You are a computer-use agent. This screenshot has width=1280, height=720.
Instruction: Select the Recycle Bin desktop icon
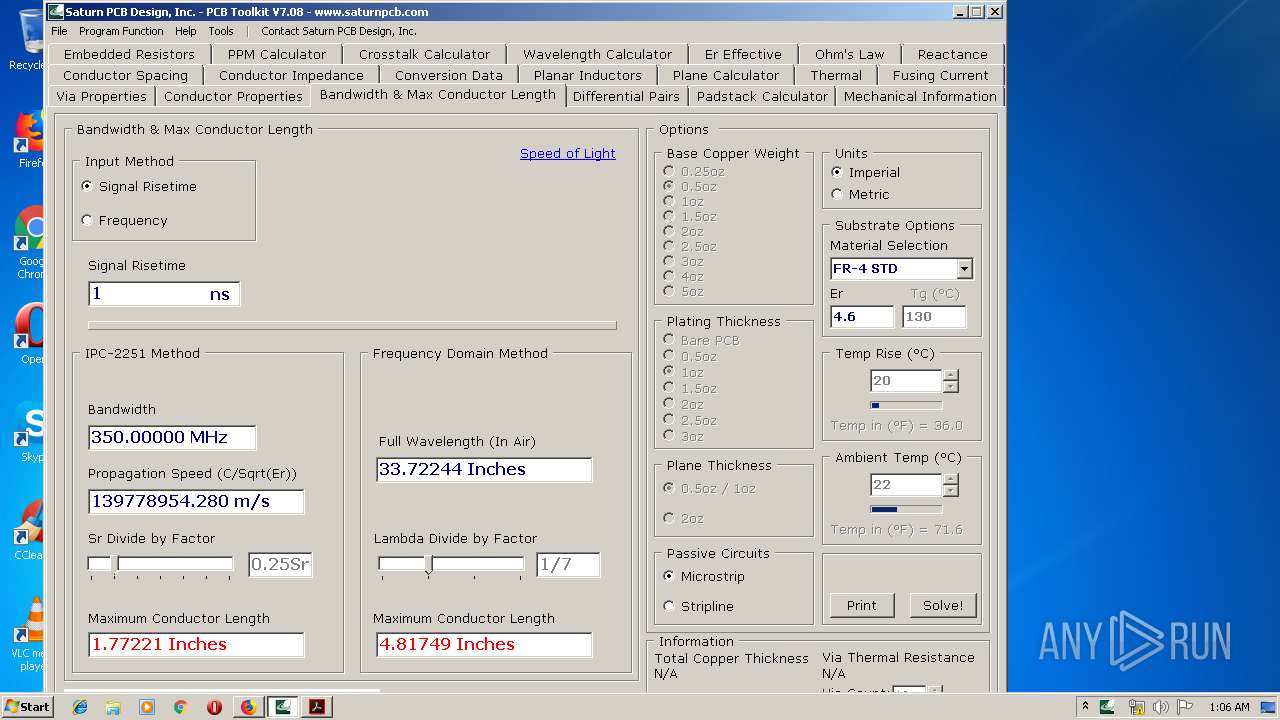(27, 40)
